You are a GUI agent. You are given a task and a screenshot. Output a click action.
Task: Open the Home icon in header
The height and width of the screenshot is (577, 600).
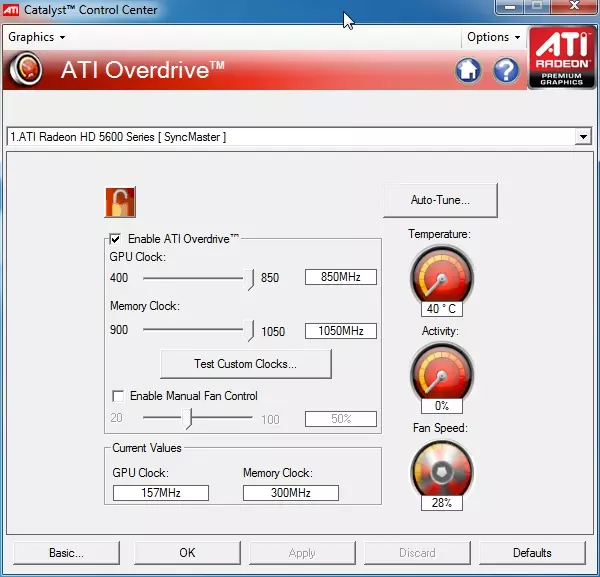(x=468, y=70)
